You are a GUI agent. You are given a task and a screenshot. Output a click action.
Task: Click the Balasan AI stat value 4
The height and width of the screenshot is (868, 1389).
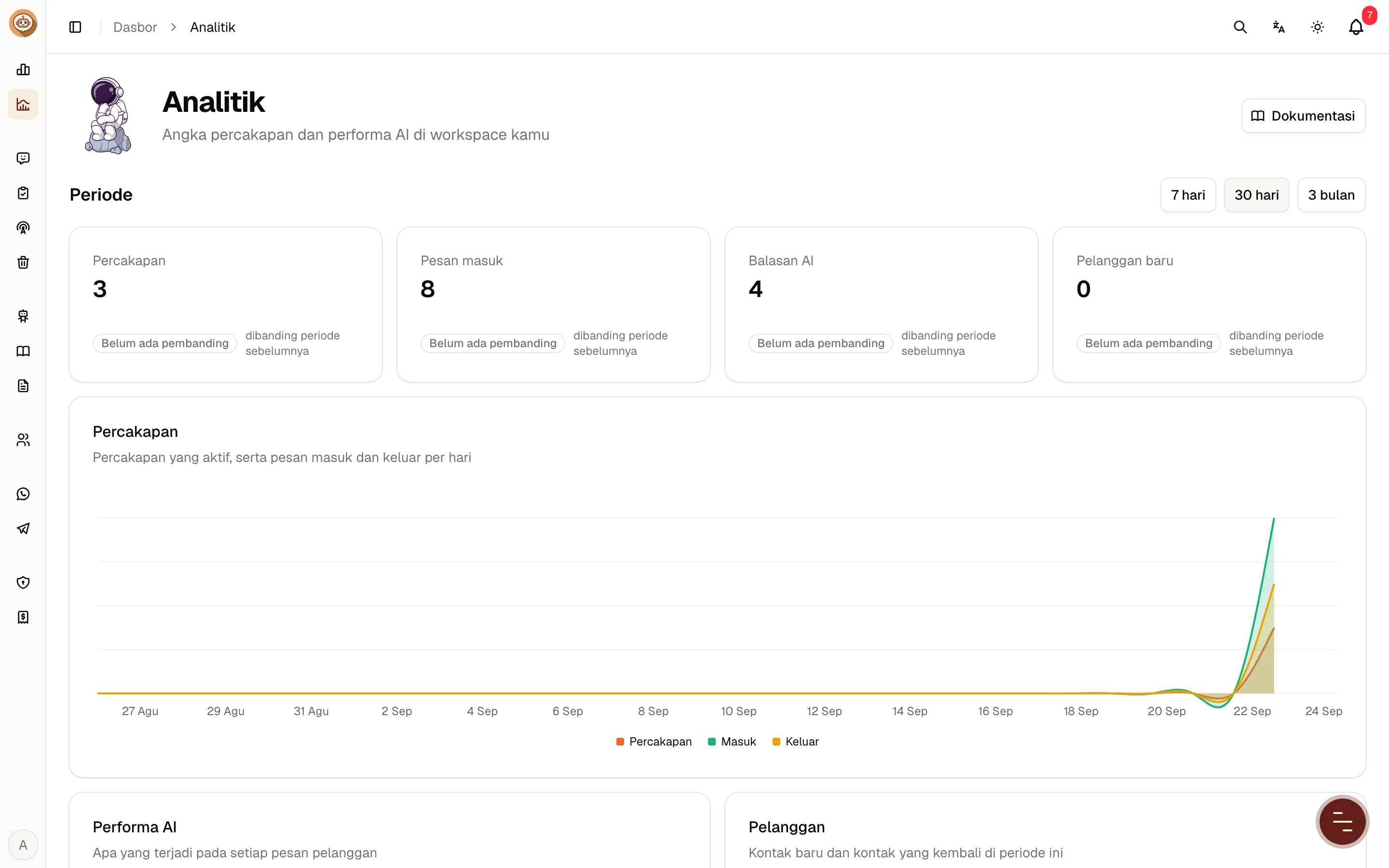click(755, 289)
